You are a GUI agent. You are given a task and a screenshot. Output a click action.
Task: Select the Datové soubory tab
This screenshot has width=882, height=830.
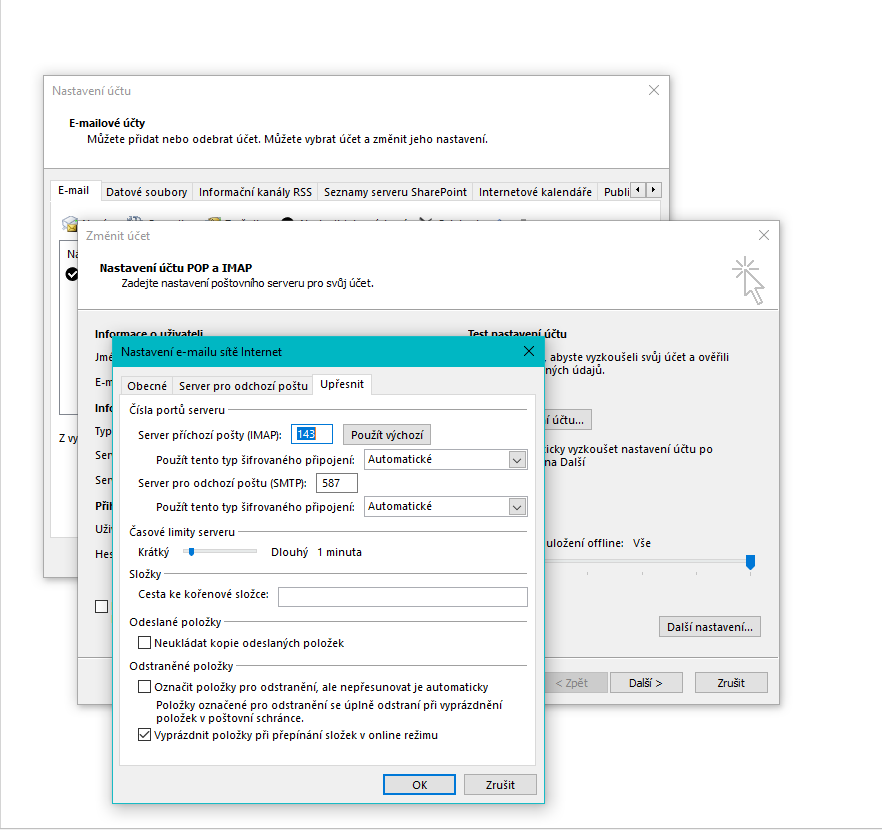(146, 192)
